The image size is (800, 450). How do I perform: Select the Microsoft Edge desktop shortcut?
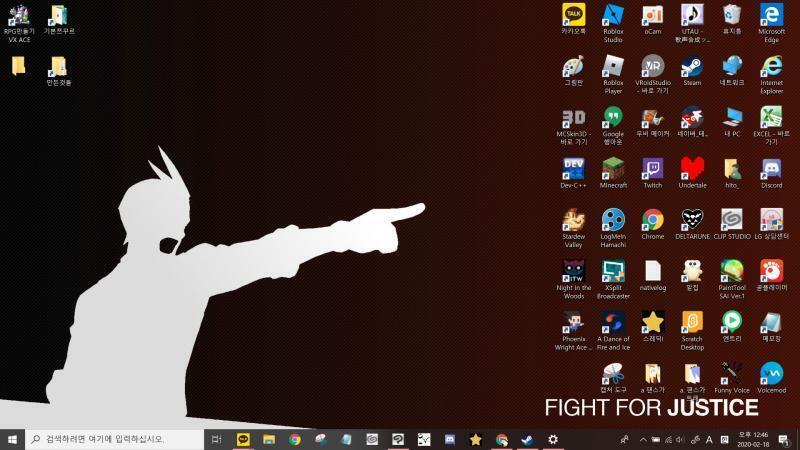tap(771, 23)
